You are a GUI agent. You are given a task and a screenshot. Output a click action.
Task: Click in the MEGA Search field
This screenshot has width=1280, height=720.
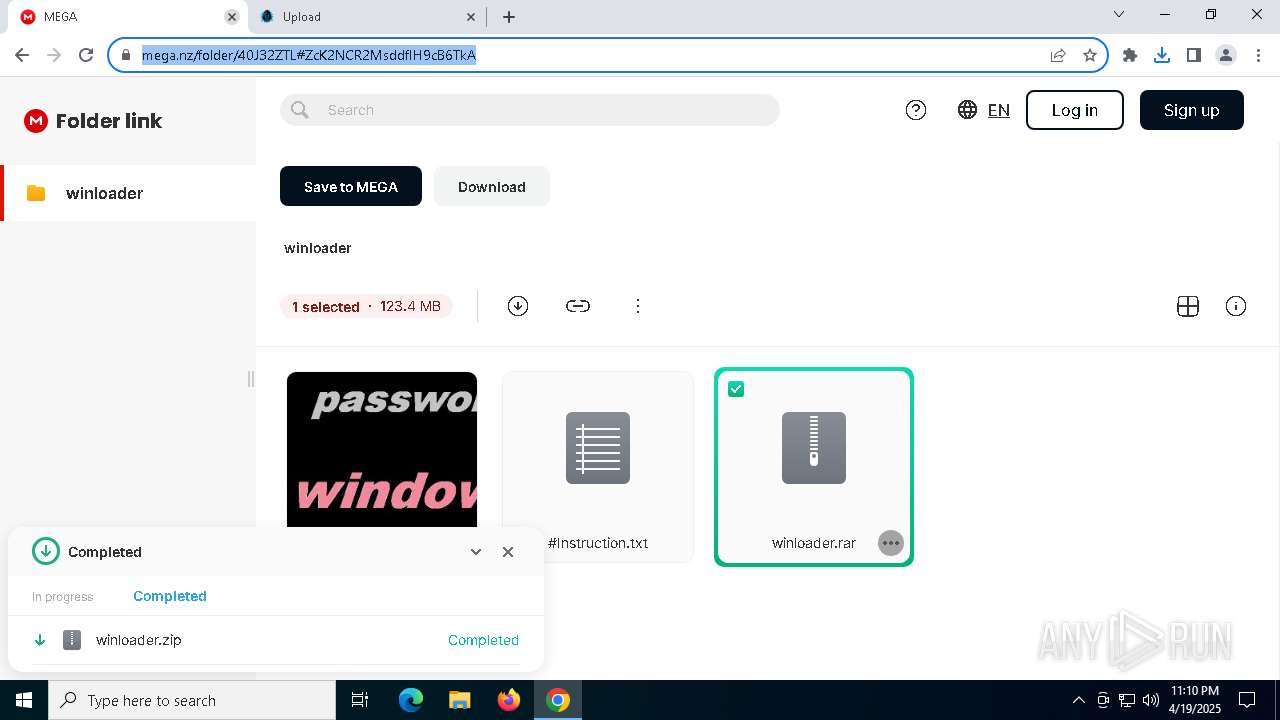(530, 110)
